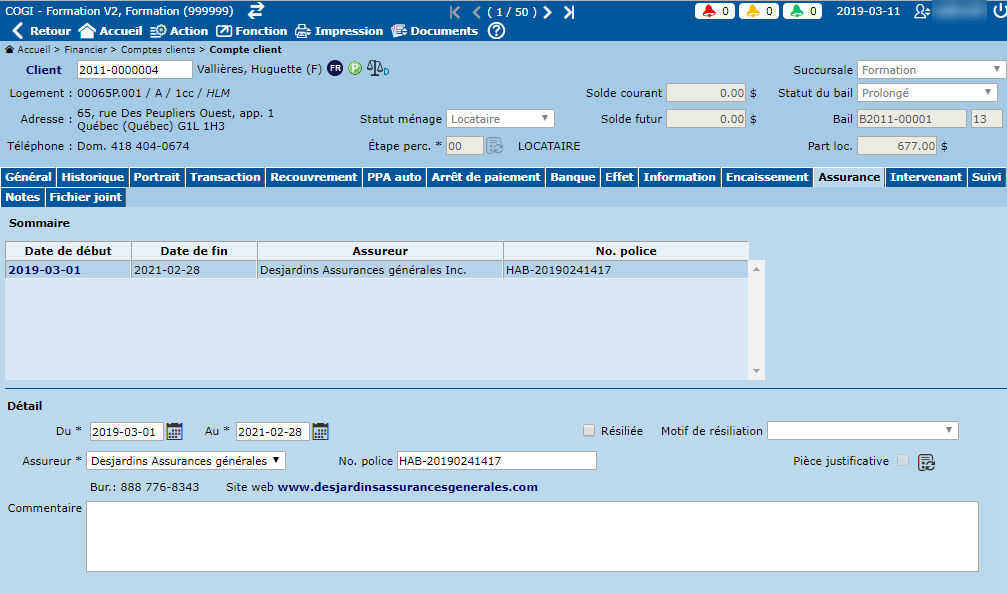The width and height of the screenshot is (1007, 594).
Task: Open the Assureur dropdown
Action: click(185, 461)
